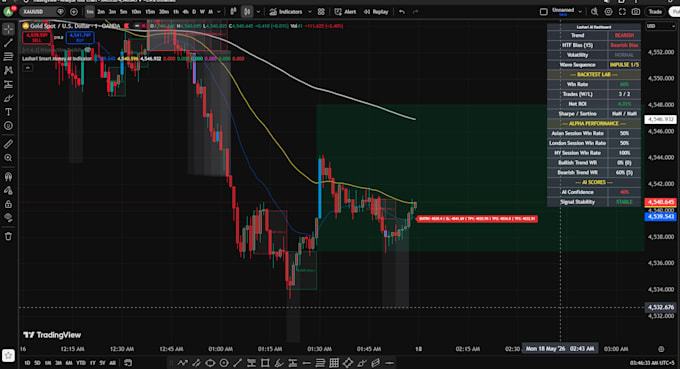Image resolution: width=680 pixels, height=369 pixels.
Task: Switch to the 1m timeframe
Action: pyautogui.click(x=89, y=12)
